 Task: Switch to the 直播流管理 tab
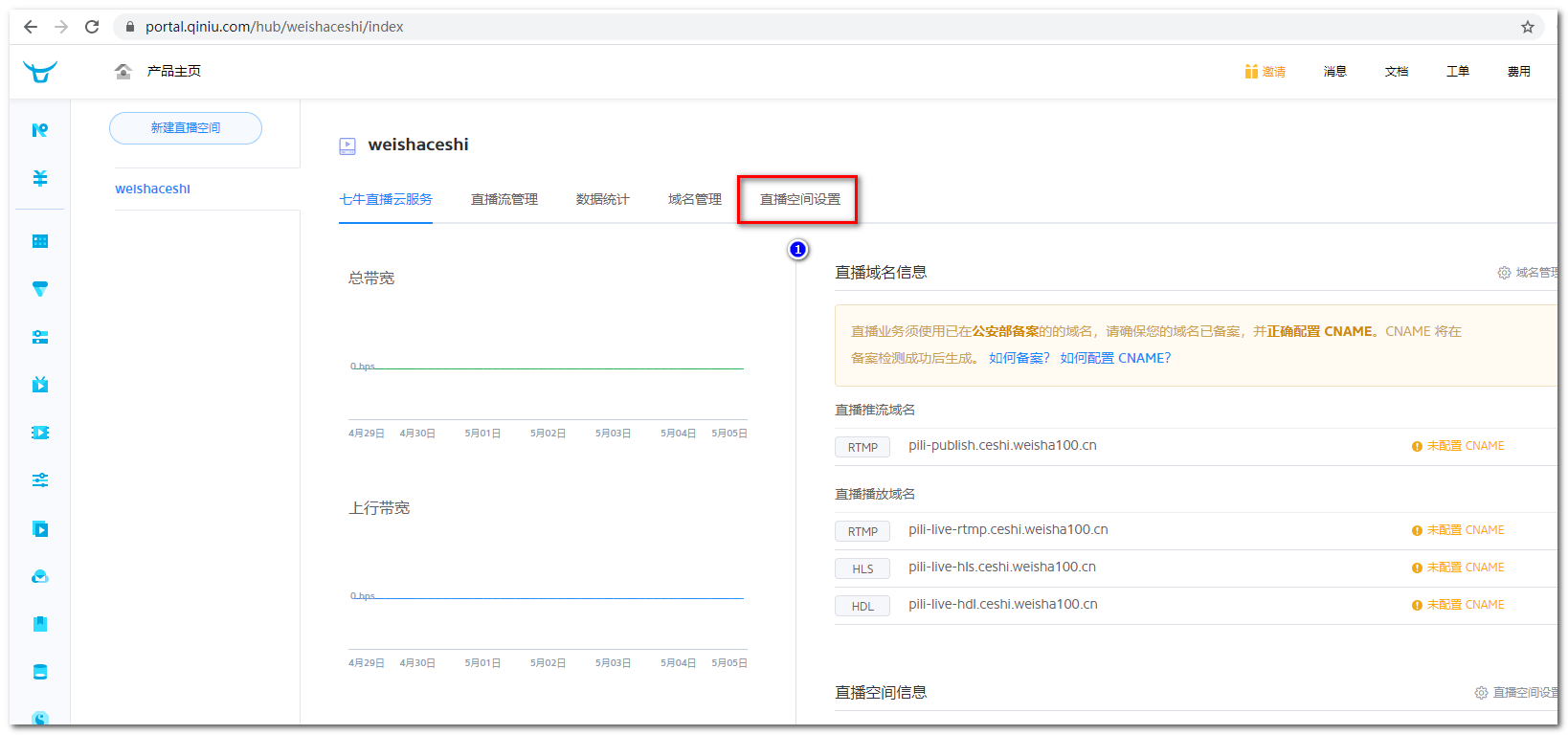504,199
